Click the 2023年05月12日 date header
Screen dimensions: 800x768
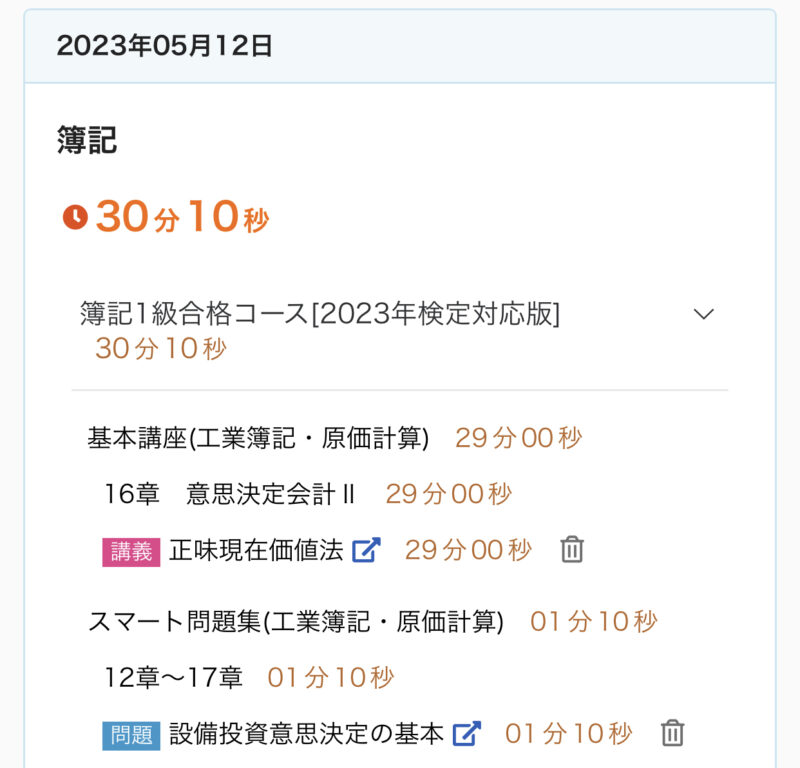click(x=165, y=46)
